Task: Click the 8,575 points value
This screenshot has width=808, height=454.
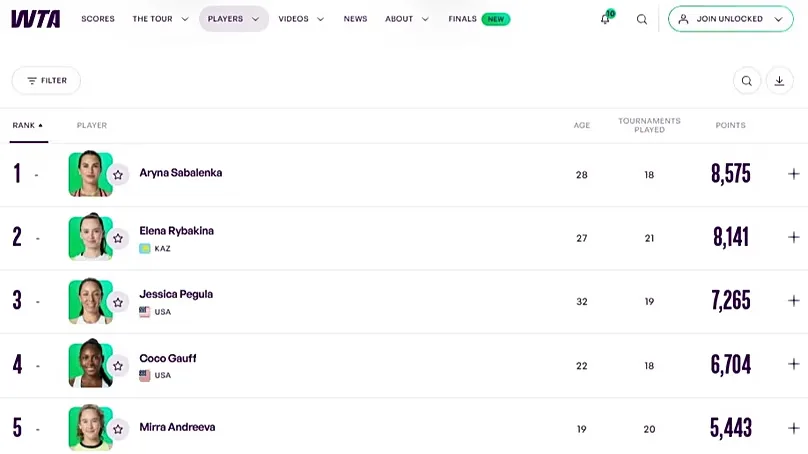Action: (x=731, y=174)
